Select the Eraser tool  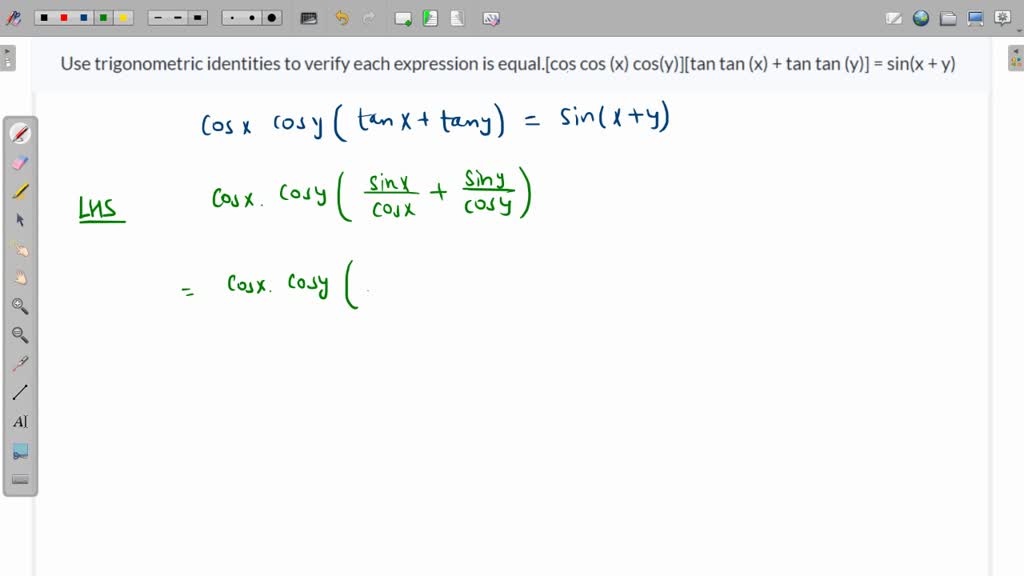tap(20, 162)
